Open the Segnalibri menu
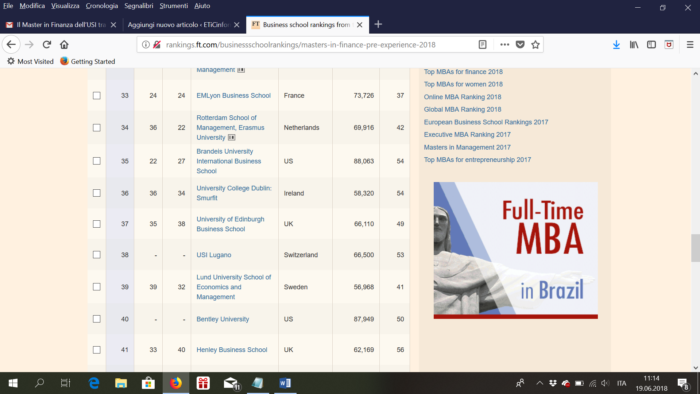Screen dimensions: 700x394 tap(139, 6)
